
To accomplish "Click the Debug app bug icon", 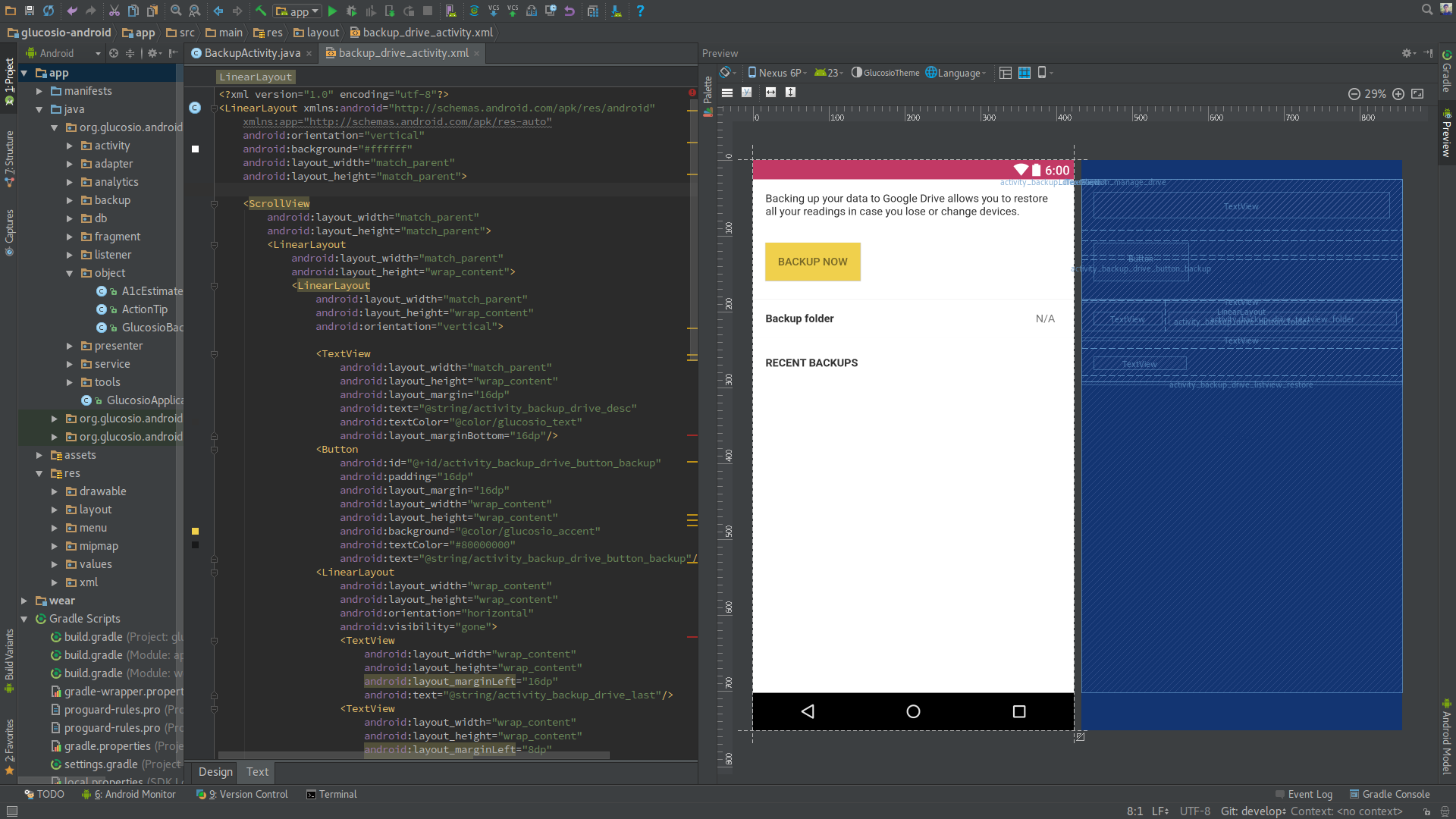I will tap(351, 11).
